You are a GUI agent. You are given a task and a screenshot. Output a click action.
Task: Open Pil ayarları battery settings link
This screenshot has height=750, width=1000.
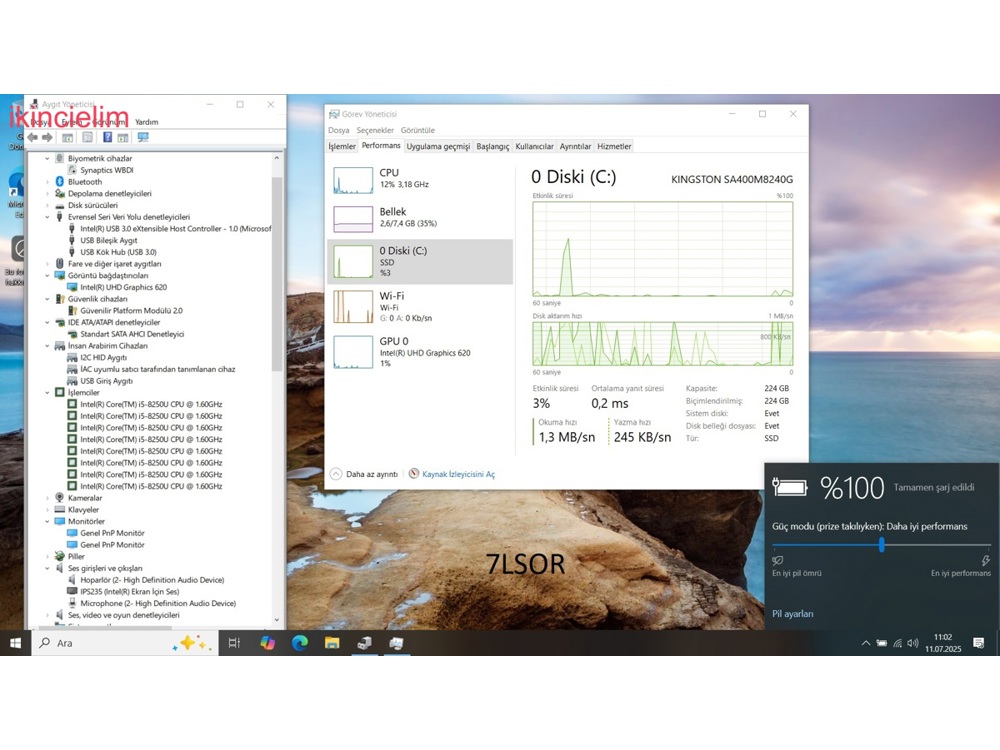(793, 614)
